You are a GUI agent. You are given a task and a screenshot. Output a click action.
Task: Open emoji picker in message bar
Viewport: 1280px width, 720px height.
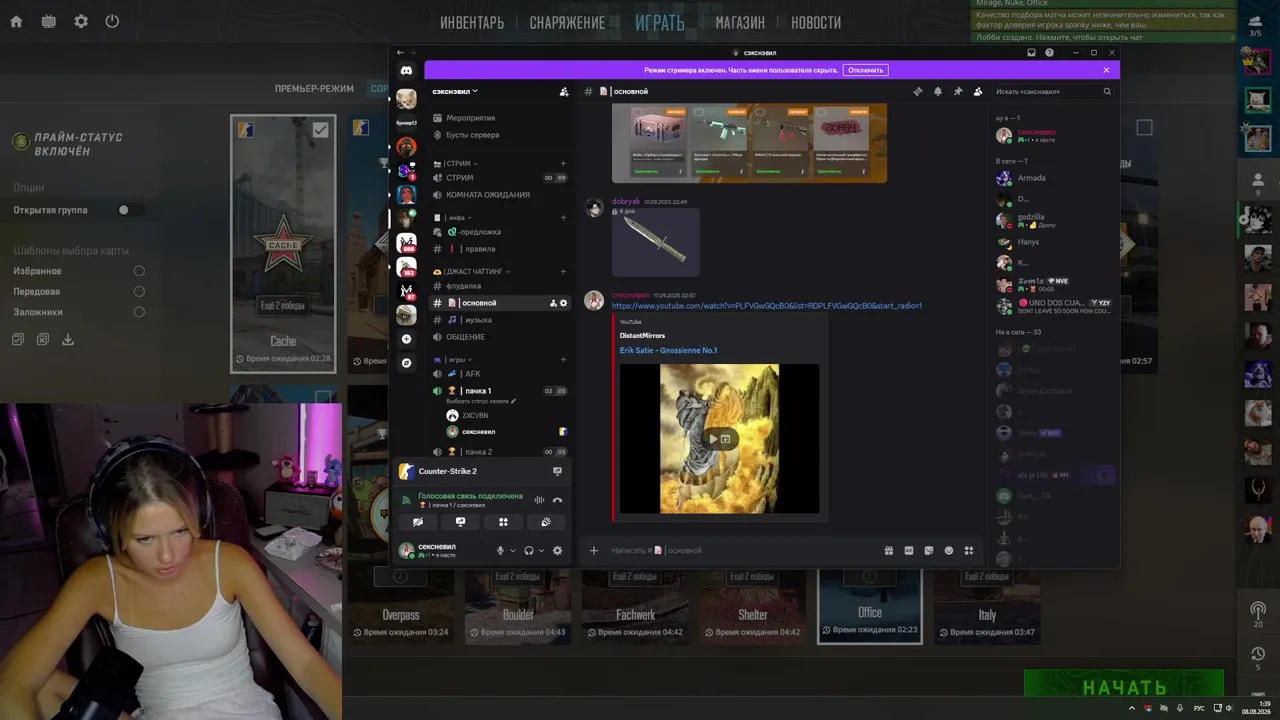tap(948, 550)
